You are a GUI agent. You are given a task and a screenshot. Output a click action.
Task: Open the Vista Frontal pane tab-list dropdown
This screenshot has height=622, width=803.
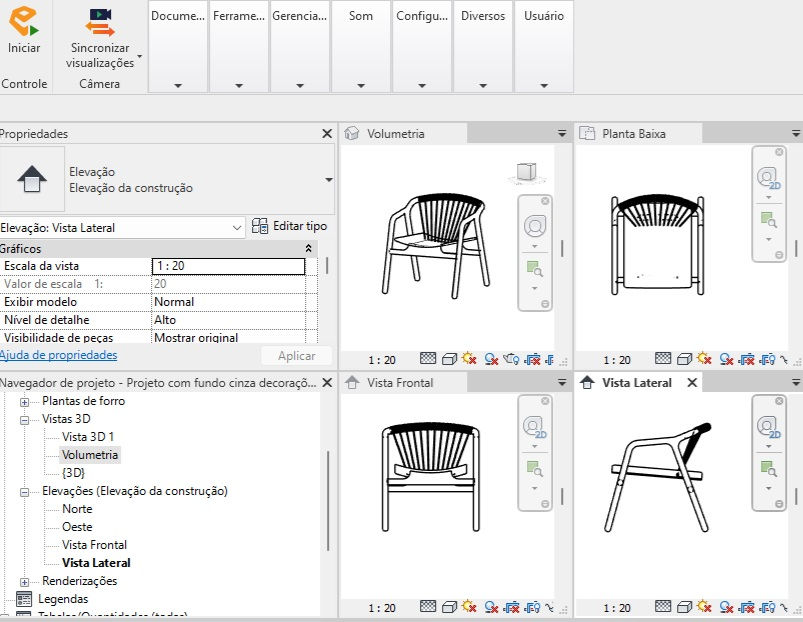coord(562,382)
